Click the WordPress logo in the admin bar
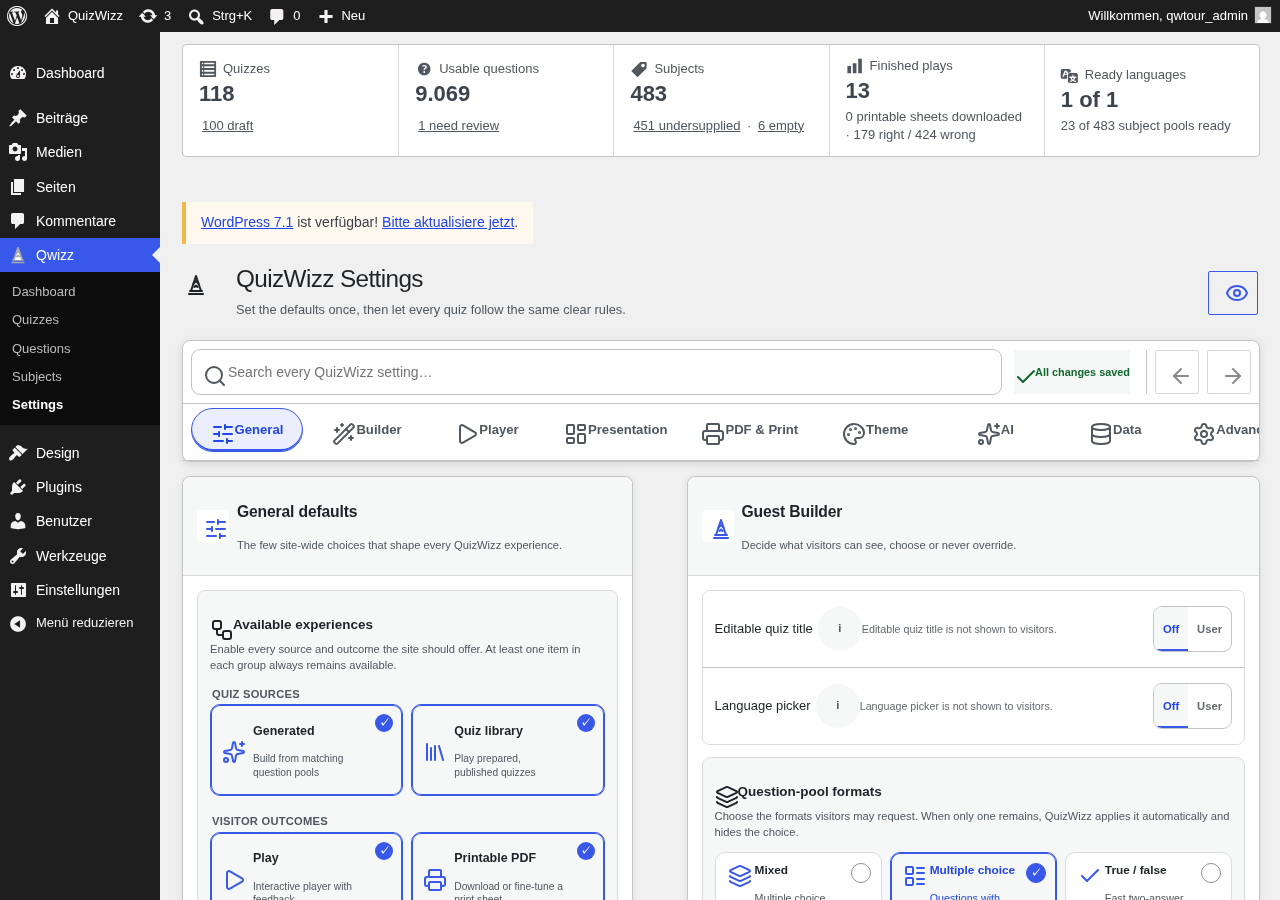 [17, 16]
